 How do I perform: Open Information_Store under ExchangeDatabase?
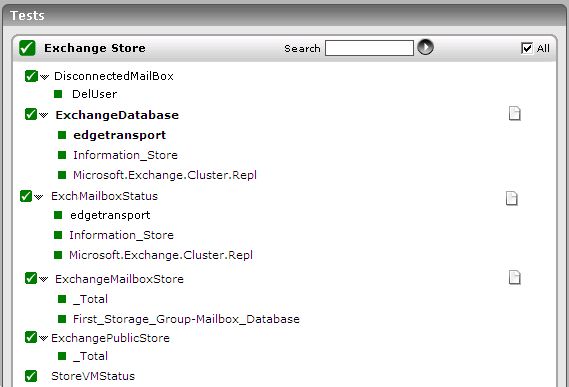coord(125,155)
